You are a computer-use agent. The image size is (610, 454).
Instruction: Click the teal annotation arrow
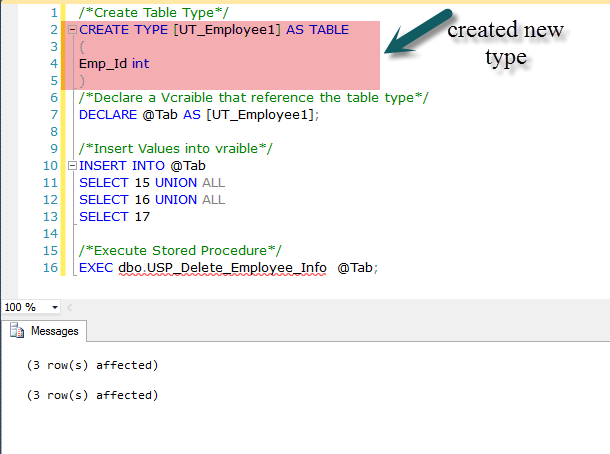pyautogui.click(x=419, y=32)
